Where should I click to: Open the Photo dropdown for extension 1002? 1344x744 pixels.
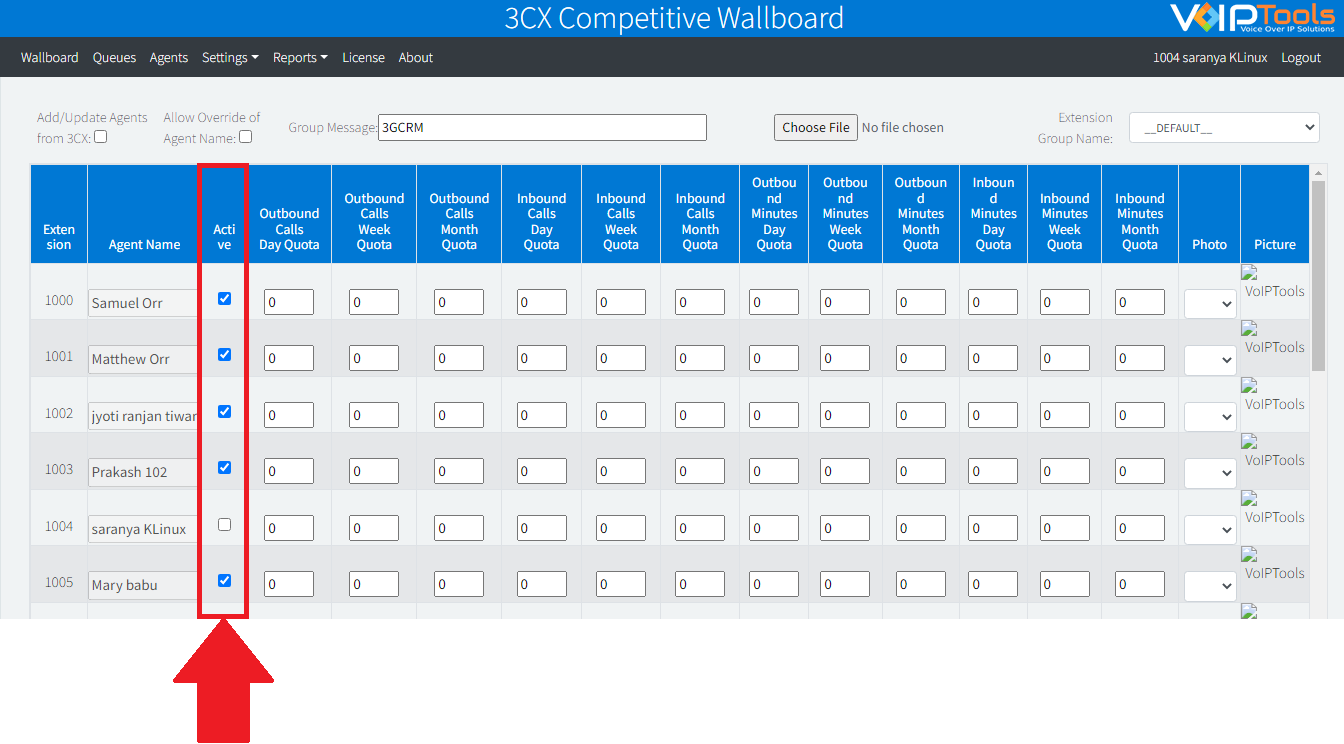click(x=1210, y=417)
